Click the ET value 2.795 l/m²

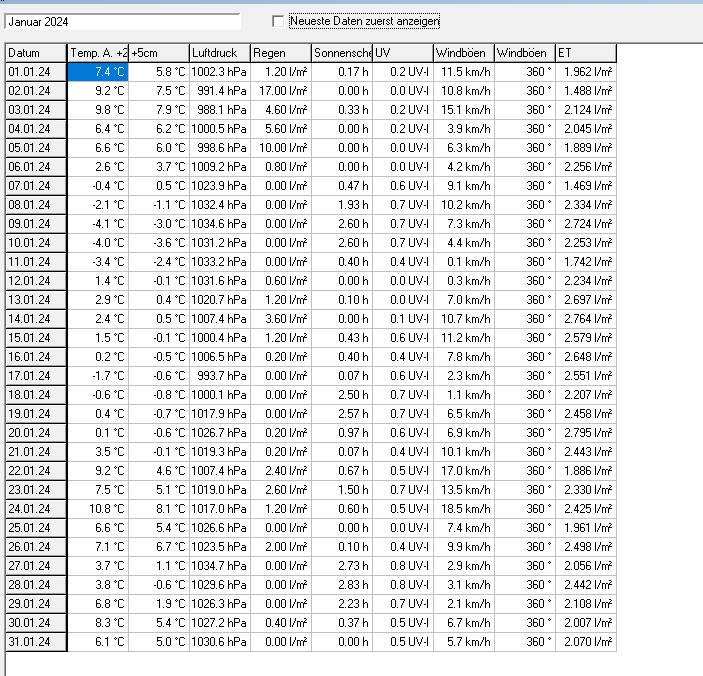(x=585, y=433)
